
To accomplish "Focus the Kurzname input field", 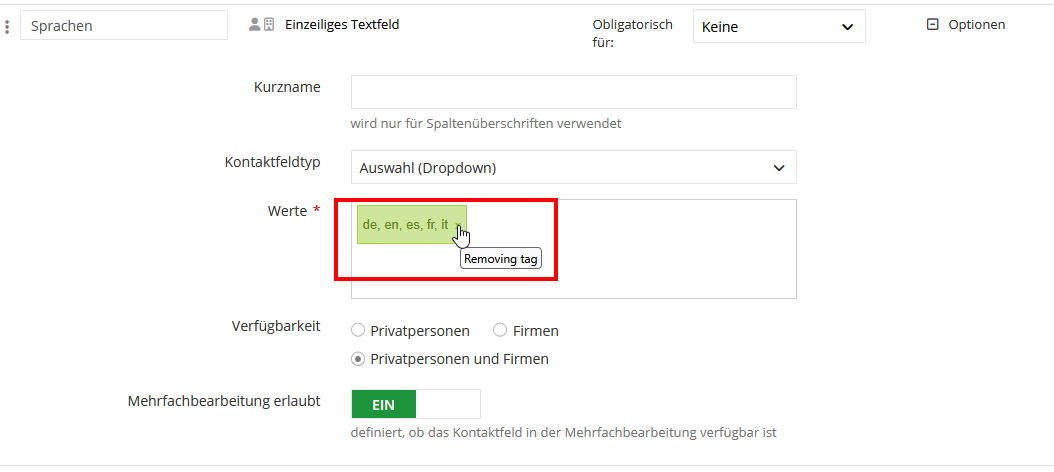I will (x=573, y=92).
